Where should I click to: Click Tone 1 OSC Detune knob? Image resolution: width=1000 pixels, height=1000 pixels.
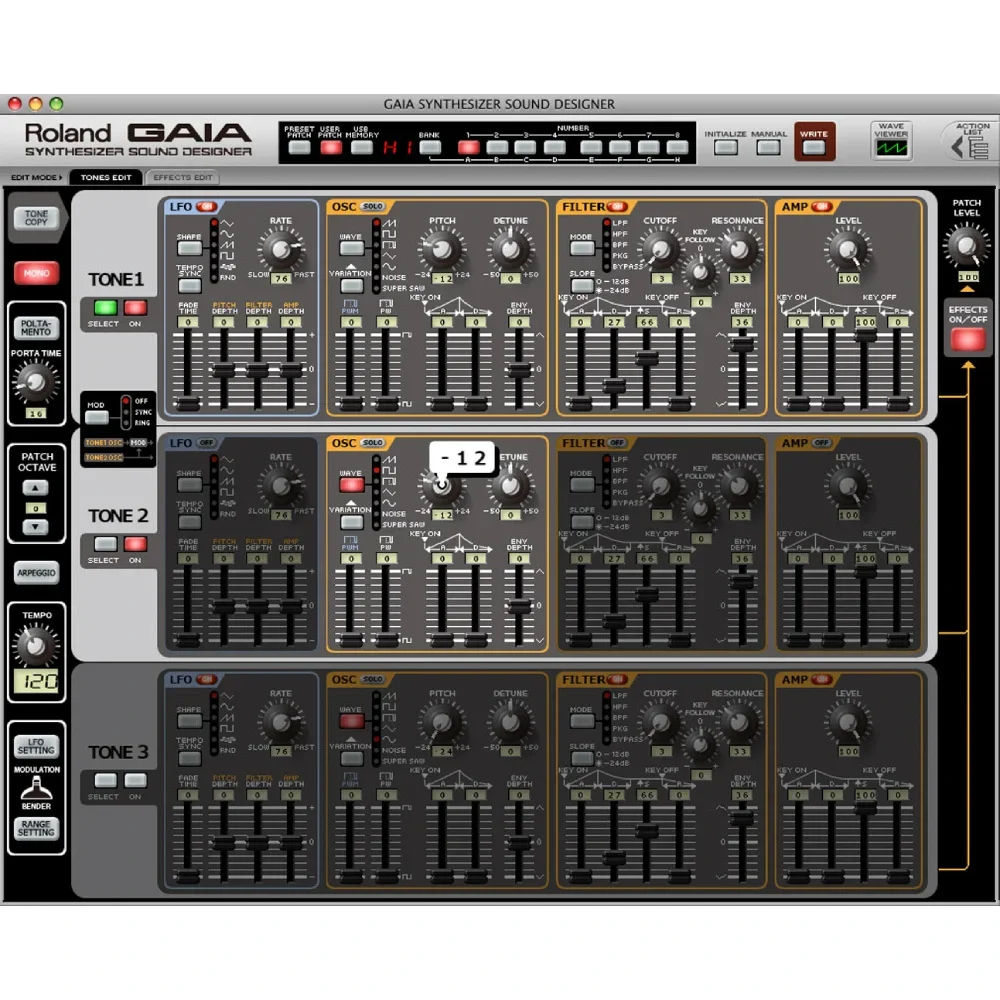510,249
